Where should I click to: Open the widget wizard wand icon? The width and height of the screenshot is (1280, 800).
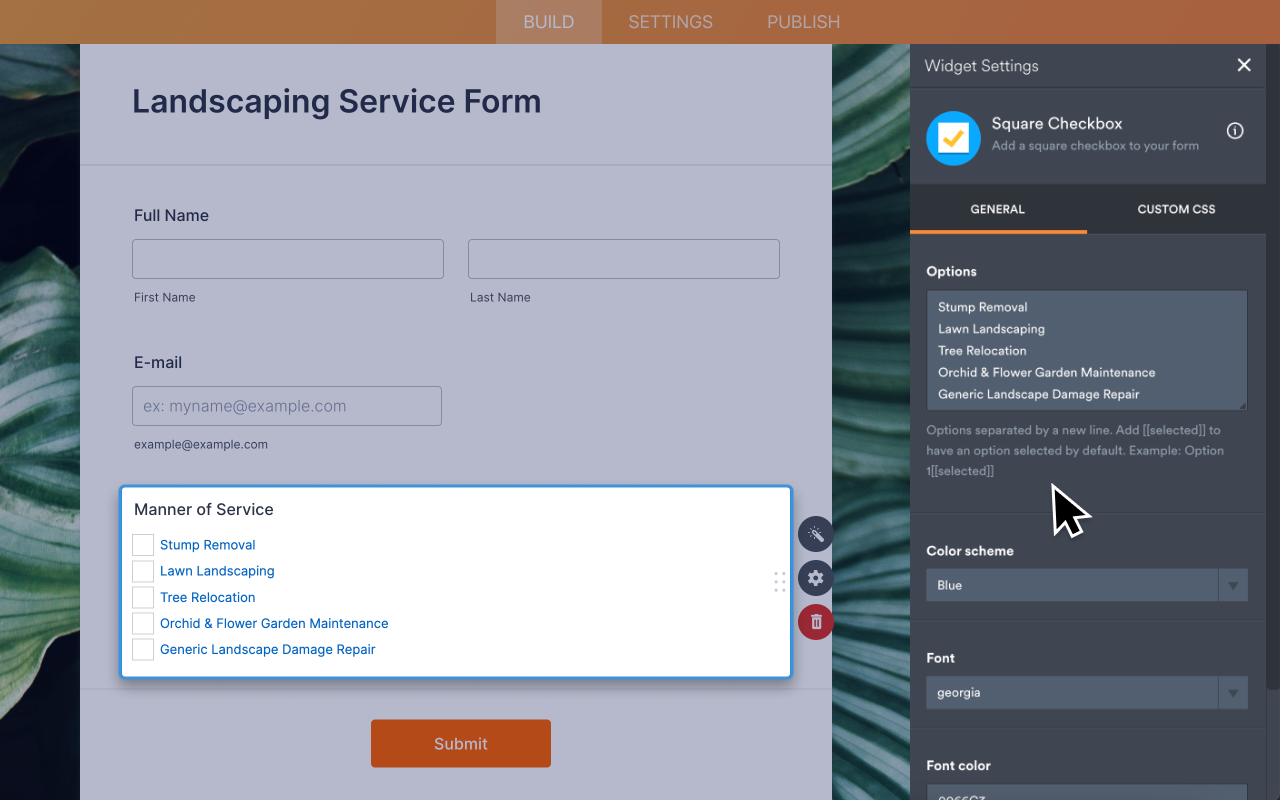click(x=815, y=534)
